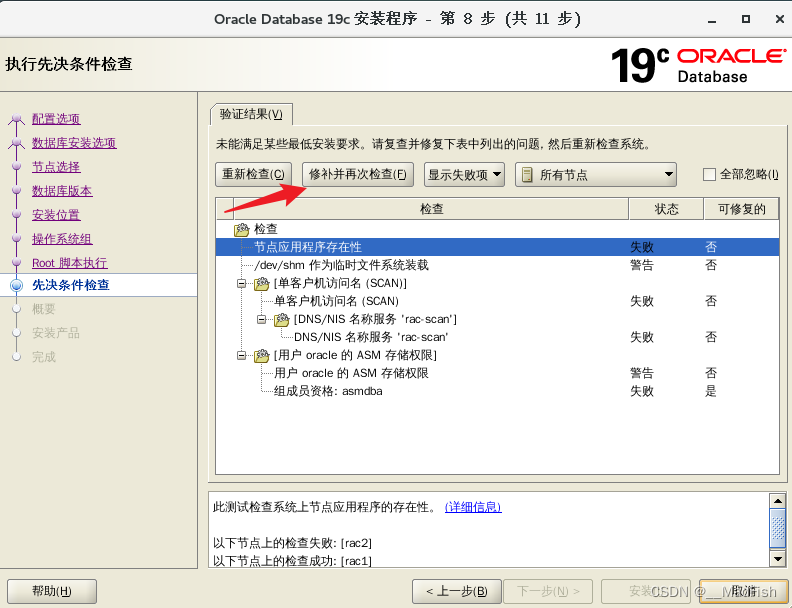Select the 组成员资格: asmdba row
Image resolution: width=792 pixels, height=608 pixels.
(498, 391)
